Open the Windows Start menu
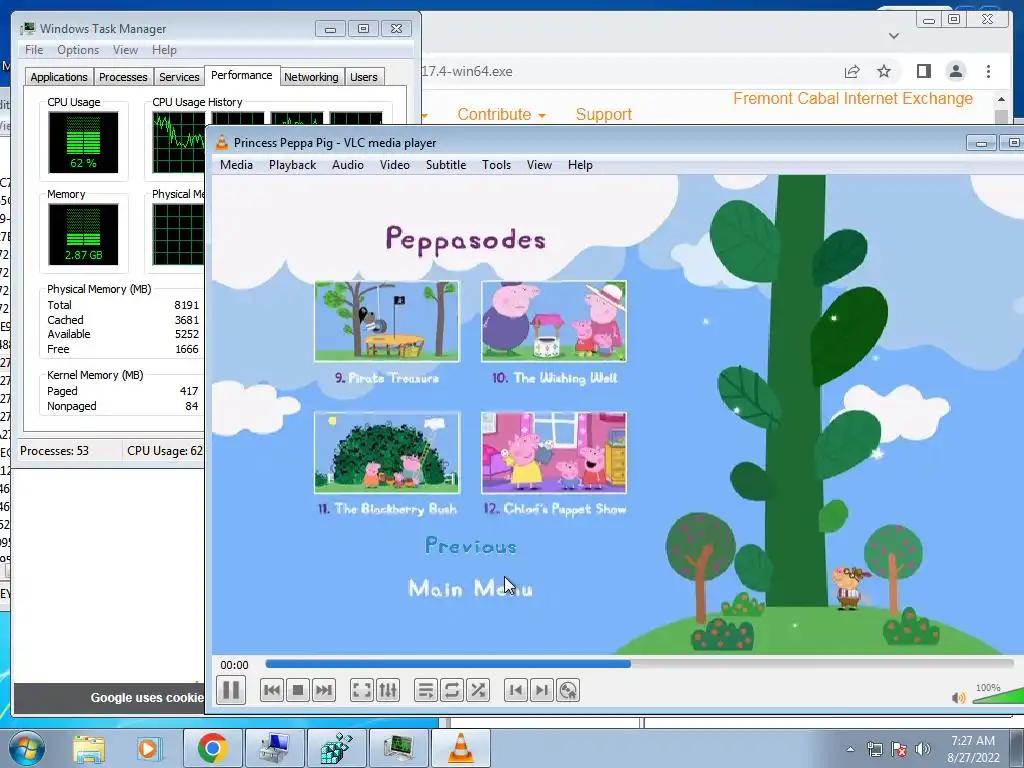 (x=27, y=748)
